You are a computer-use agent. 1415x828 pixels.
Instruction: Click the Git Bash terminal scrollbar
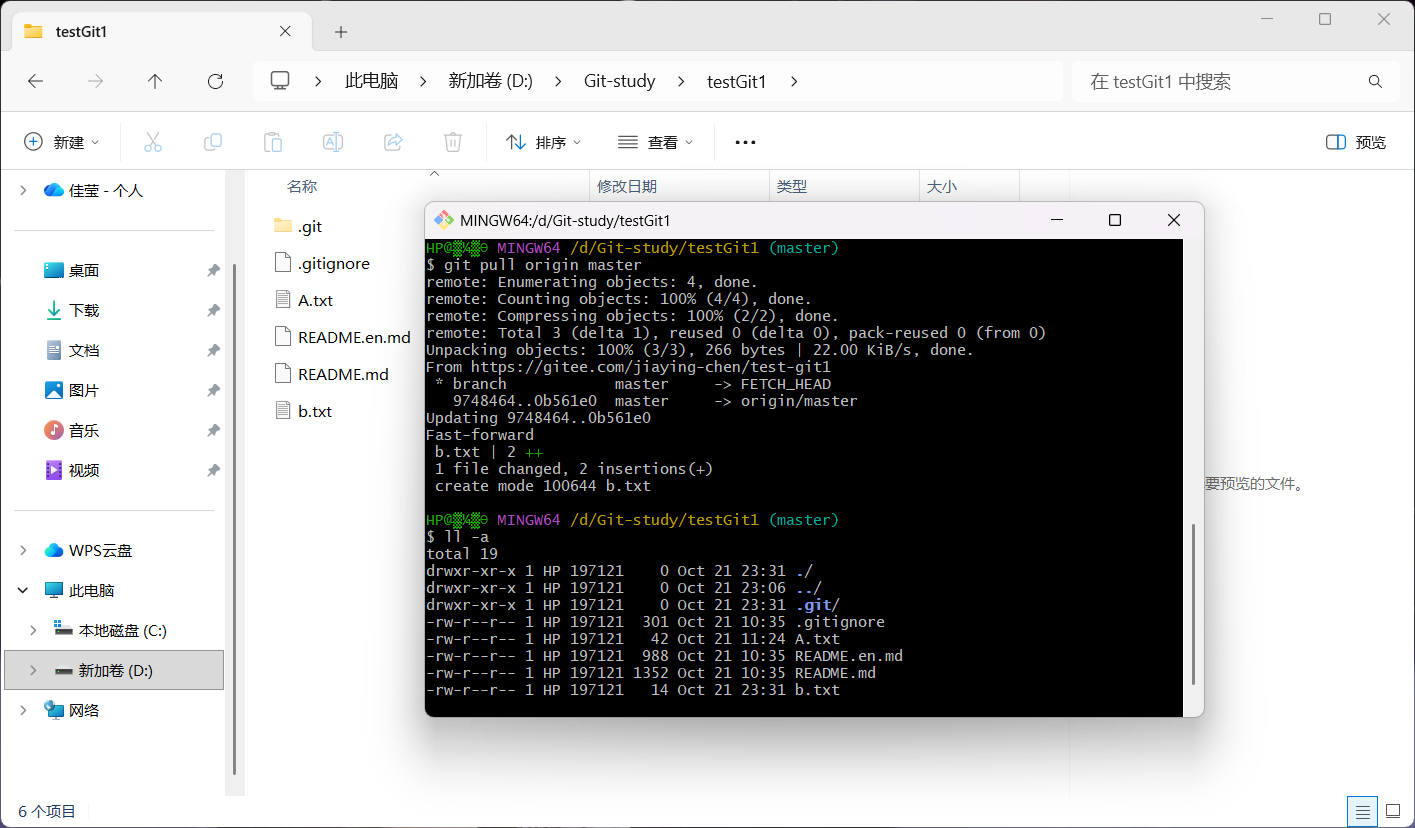1194,604
